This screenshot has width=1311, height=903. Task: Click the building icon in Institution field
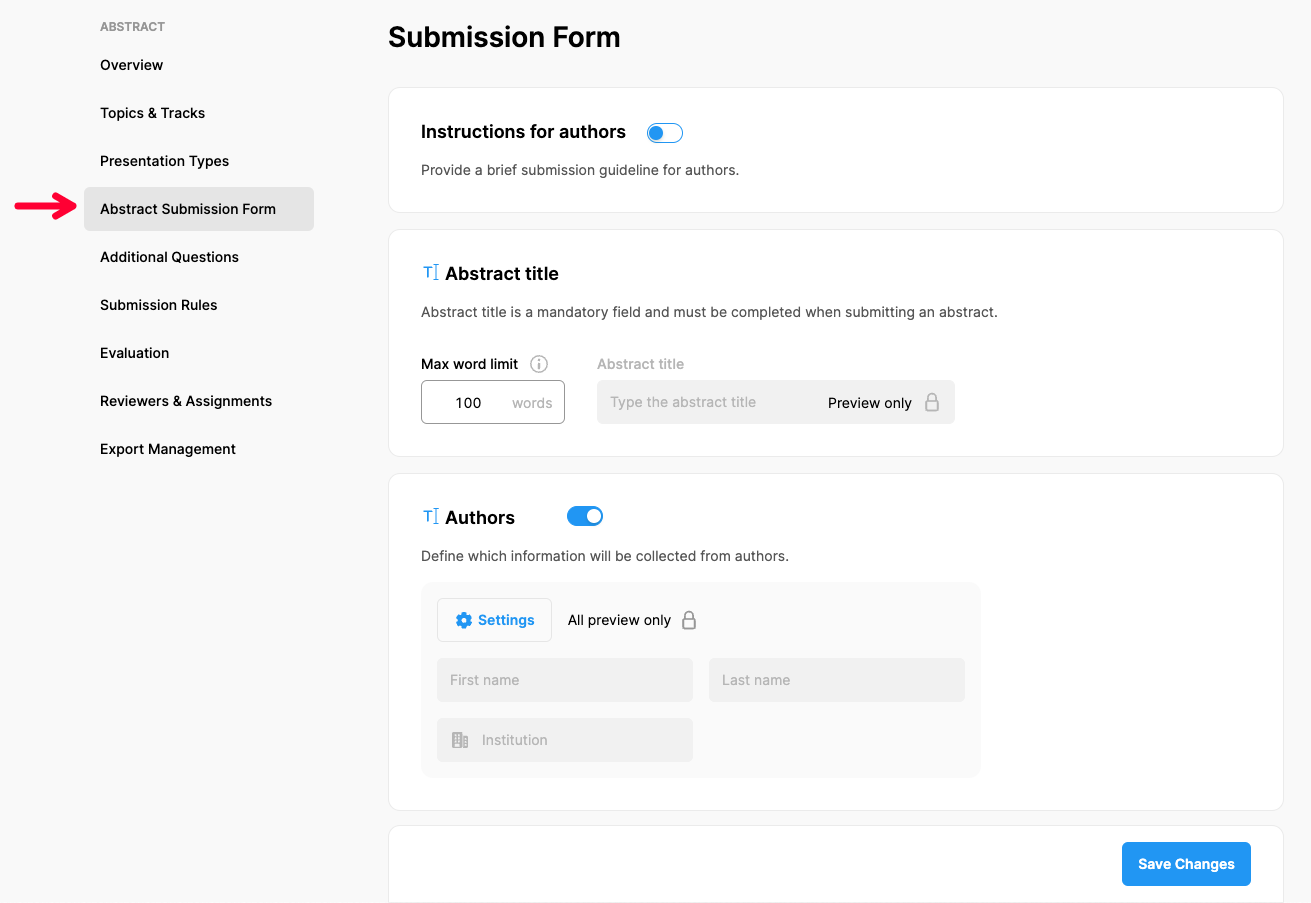[460, 740]
